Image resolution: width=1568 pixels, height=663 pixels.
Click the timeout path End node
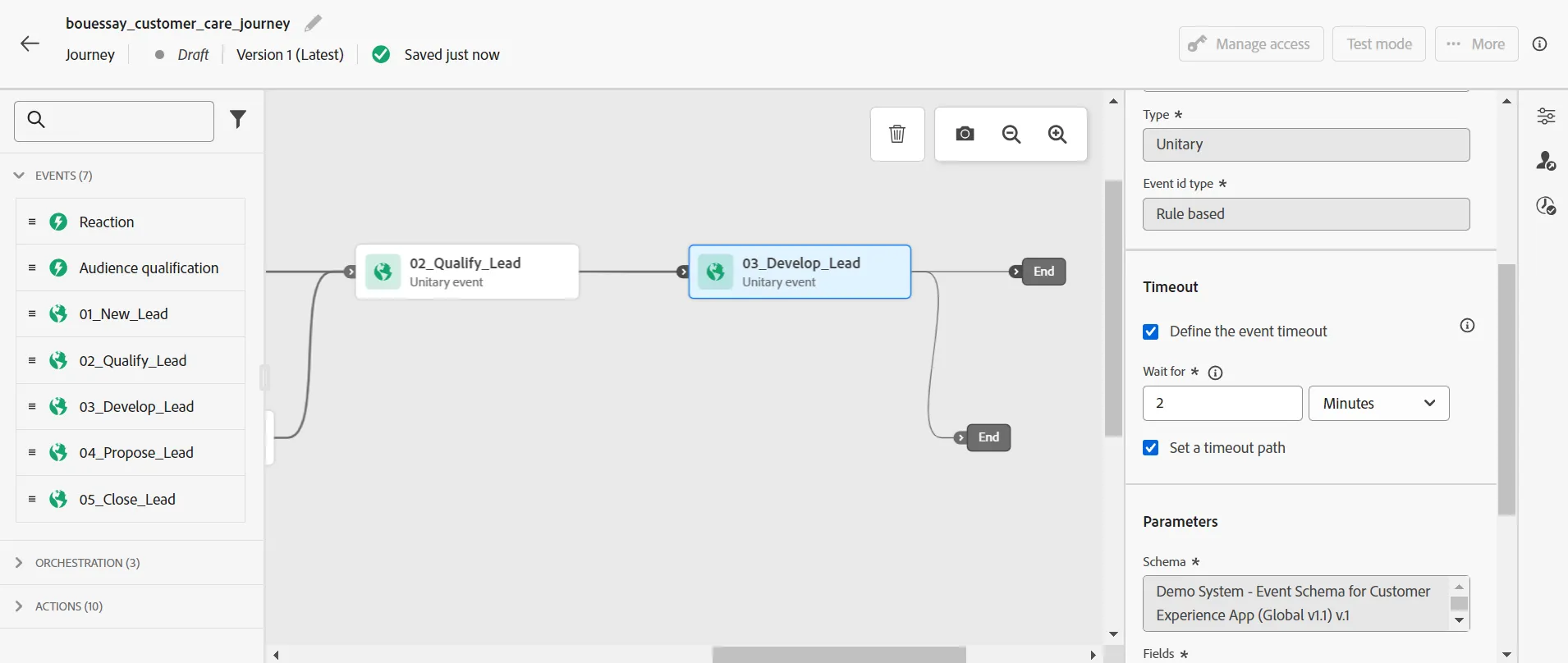point(988,437)
